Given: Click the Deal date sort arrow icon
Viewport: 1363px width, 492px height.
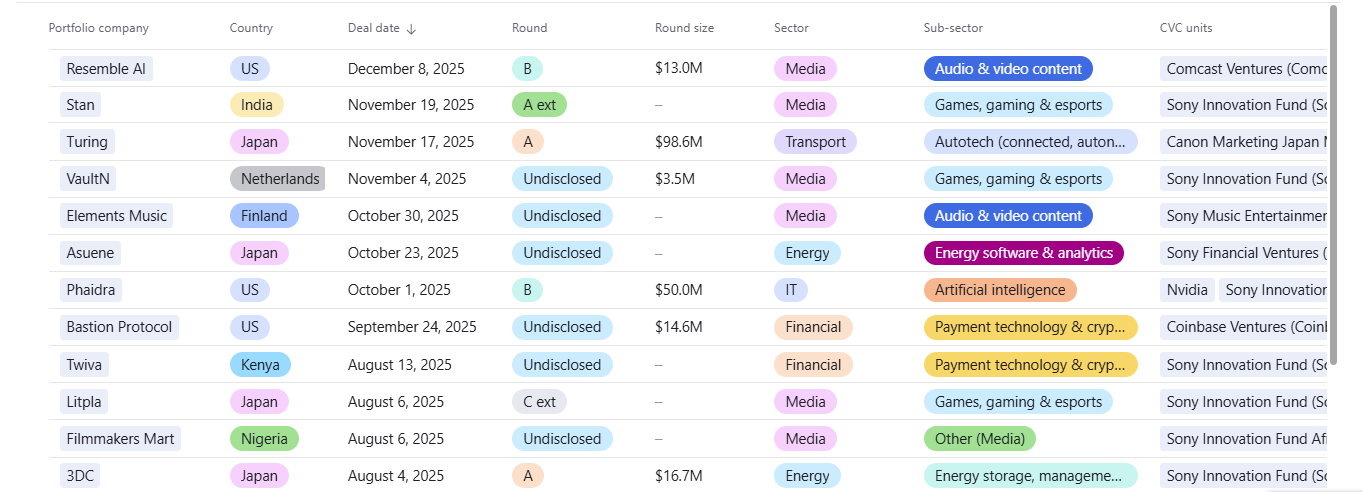Looking at the screenshot, I should (x=411, y=29).
